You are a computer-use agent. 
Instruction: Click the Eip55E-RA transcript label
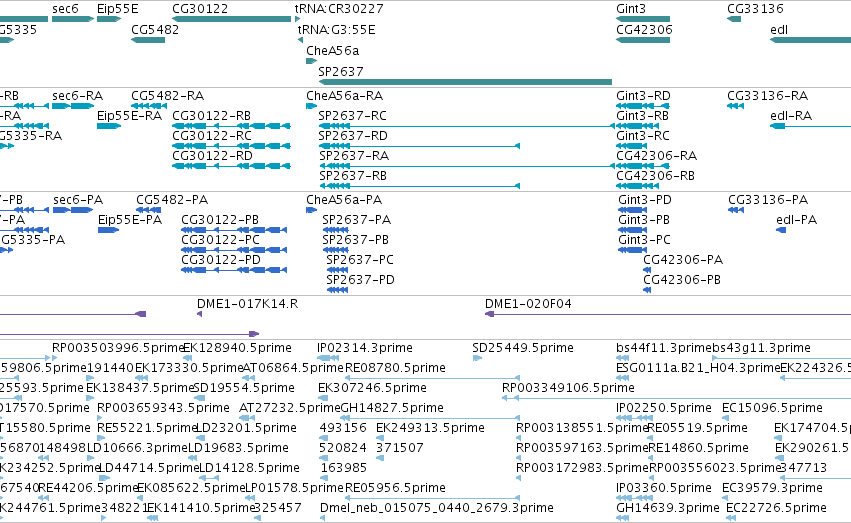tap(129, 116)
